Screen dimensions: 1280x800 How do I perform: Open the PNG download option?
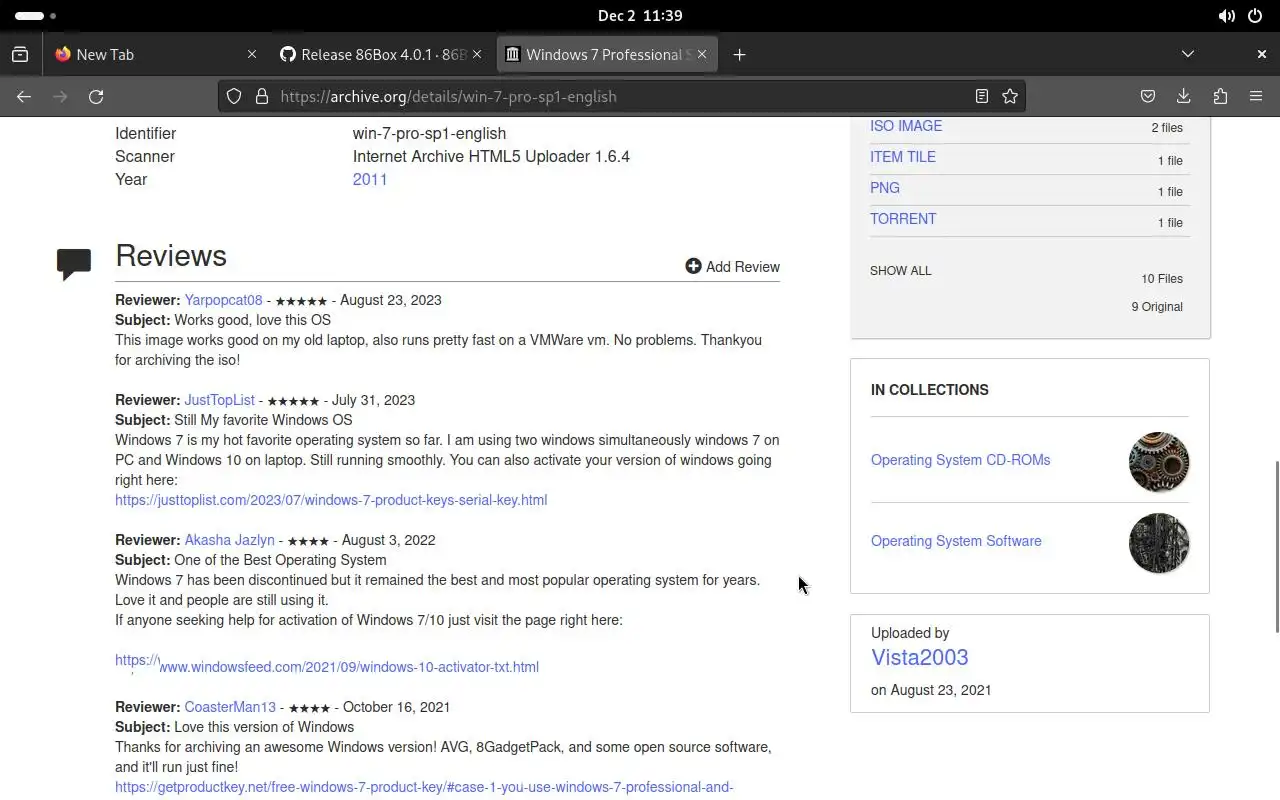pyautogui.click(x=885, y=188)
